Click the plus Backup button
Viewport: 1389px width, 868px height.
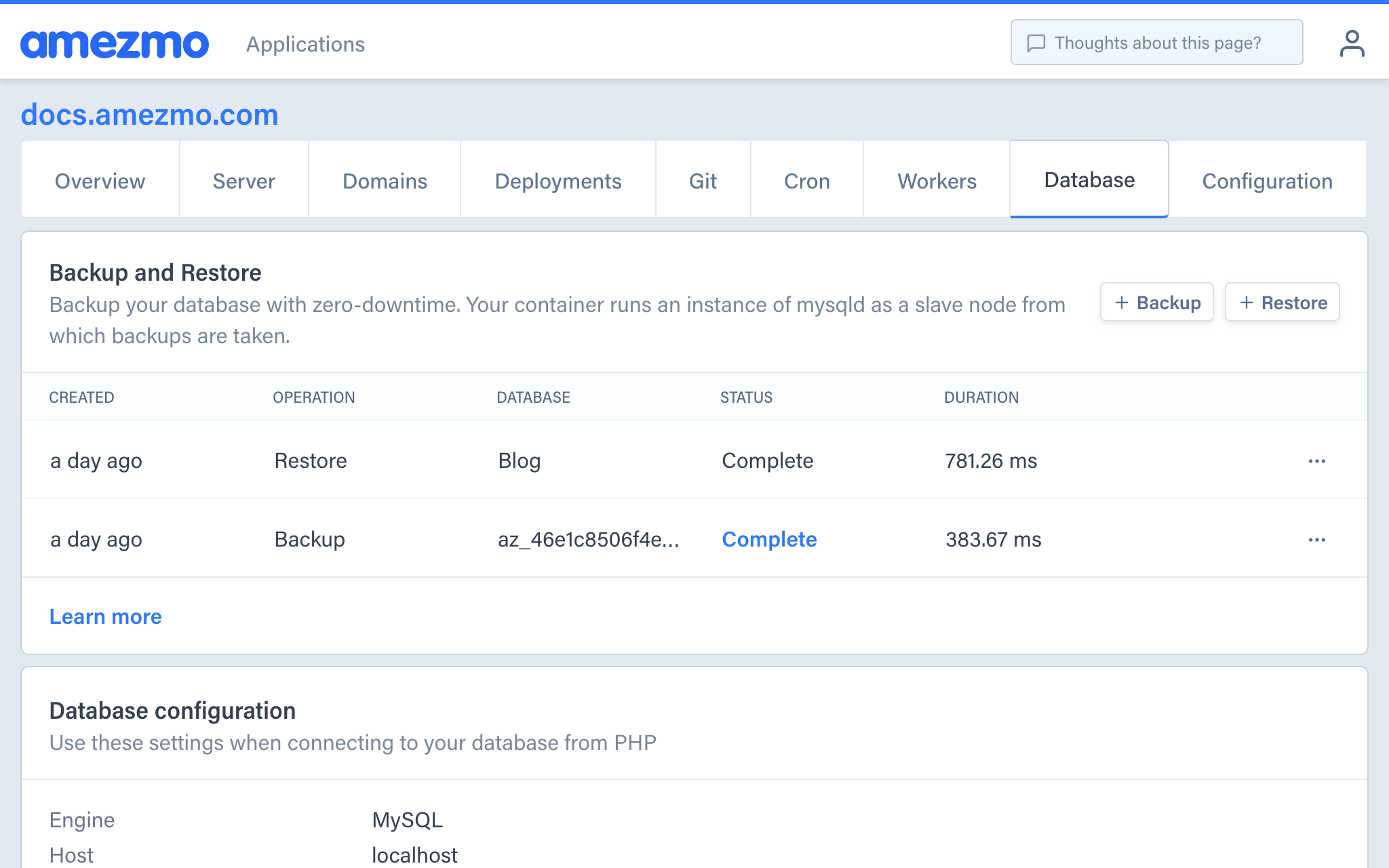coord(1156,302)
